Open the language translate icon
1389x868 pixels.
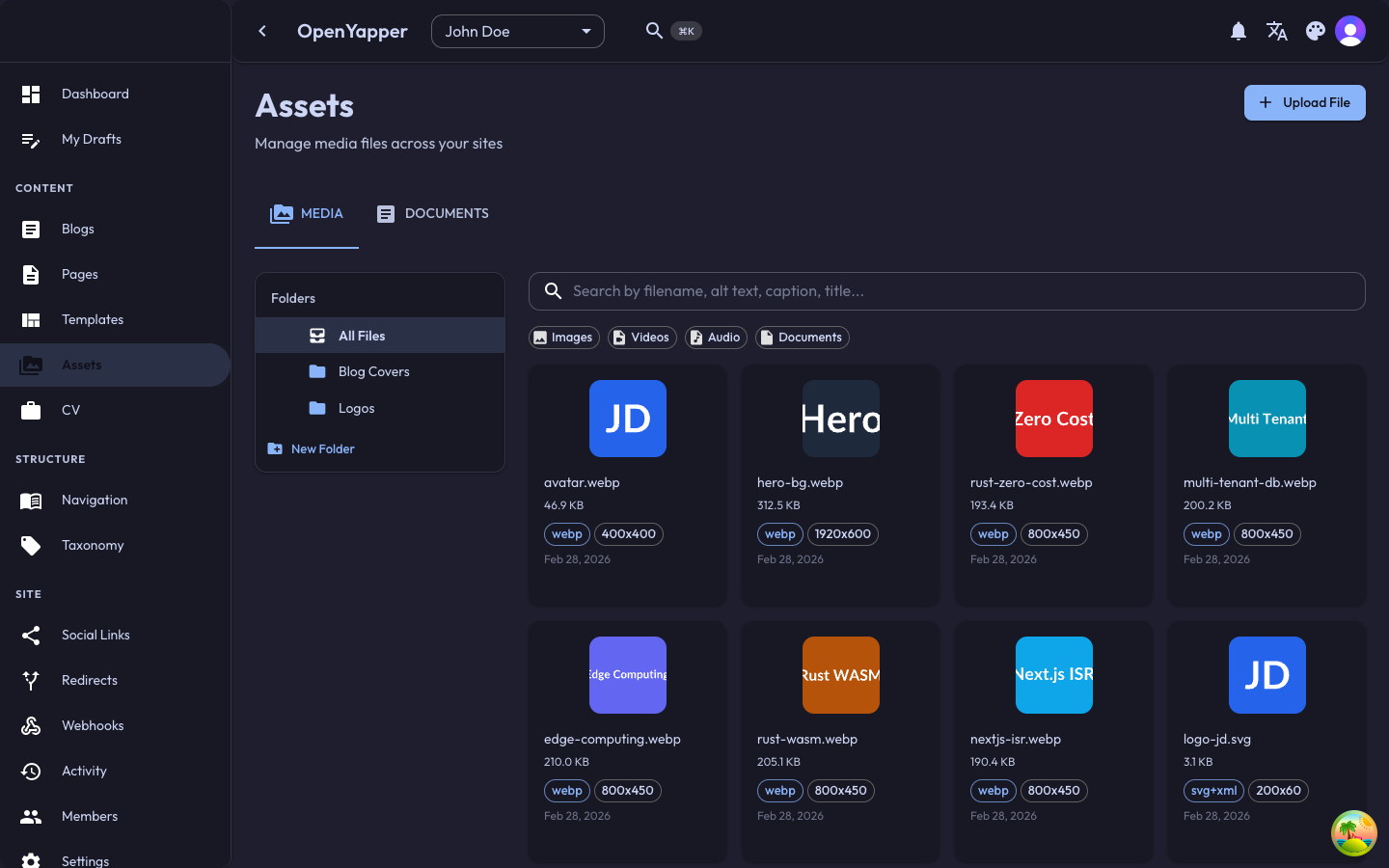tap(1277, 32)
